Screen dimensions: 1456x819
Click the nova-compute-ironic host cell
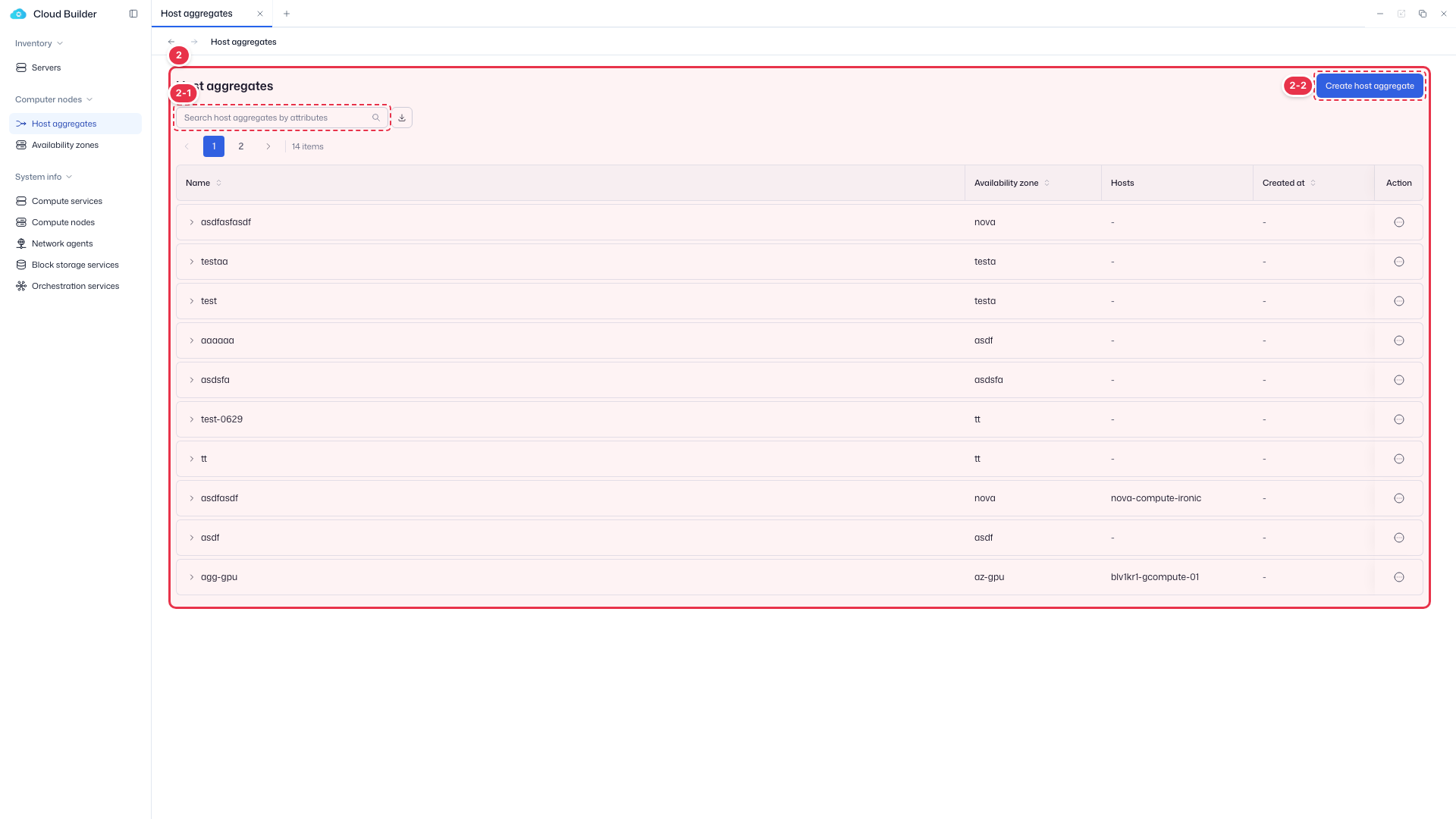click(x=1156, y=498)
